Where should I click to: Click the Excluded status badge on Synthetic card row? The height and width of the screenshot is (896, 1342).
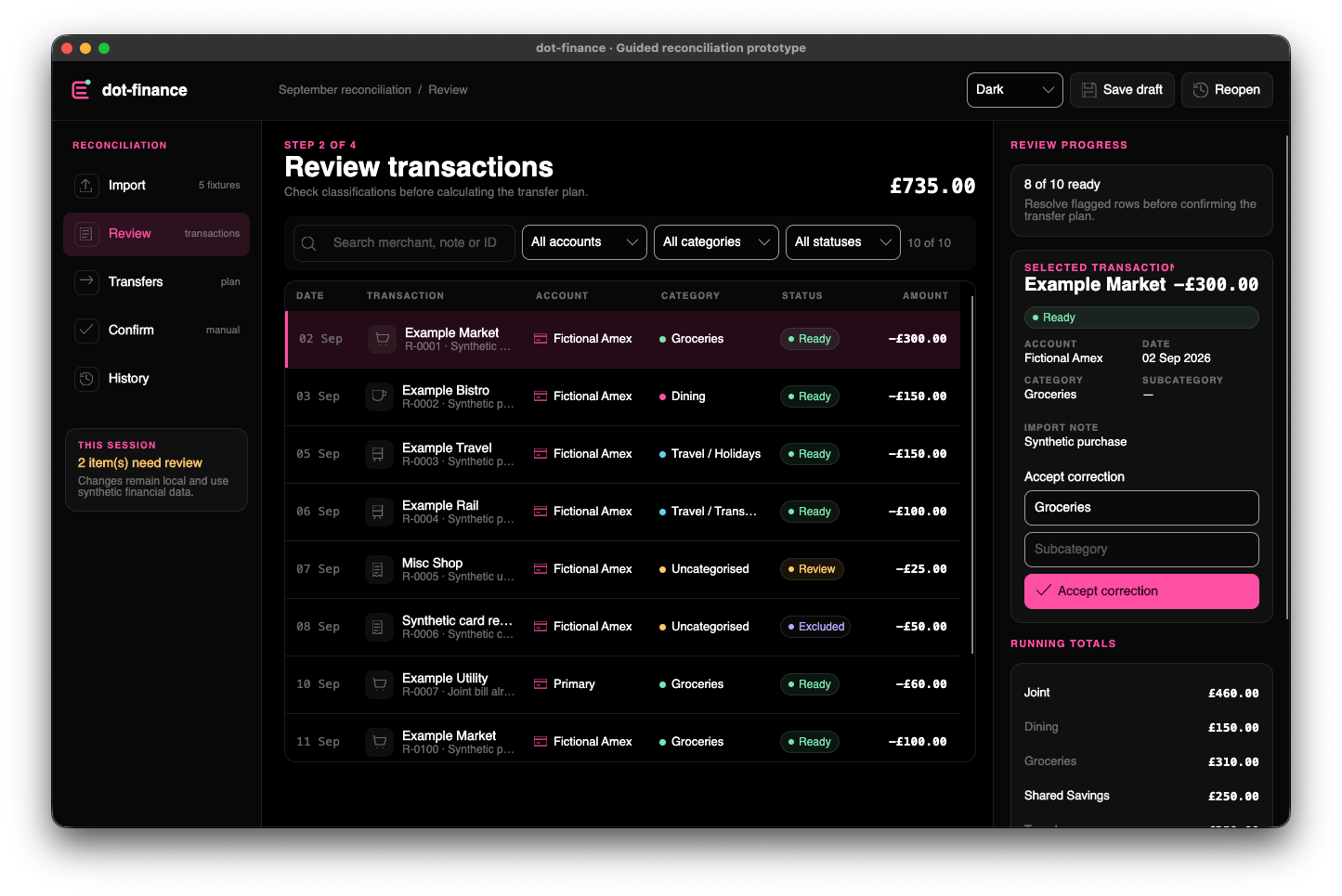pos(815,627)
